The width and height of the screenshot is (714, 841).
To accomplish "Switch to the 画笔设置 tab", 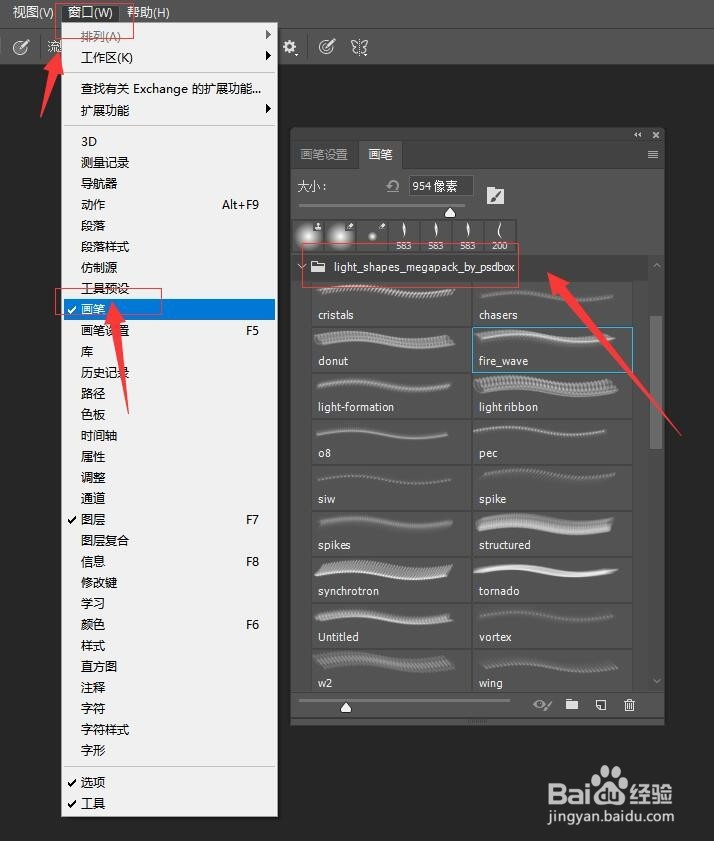I will [324, 154].
